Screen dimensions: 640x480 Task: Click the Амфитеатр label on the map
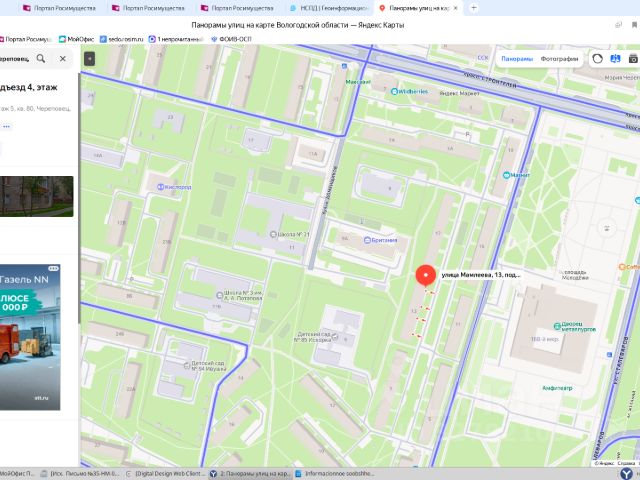[x=557, y=388]
